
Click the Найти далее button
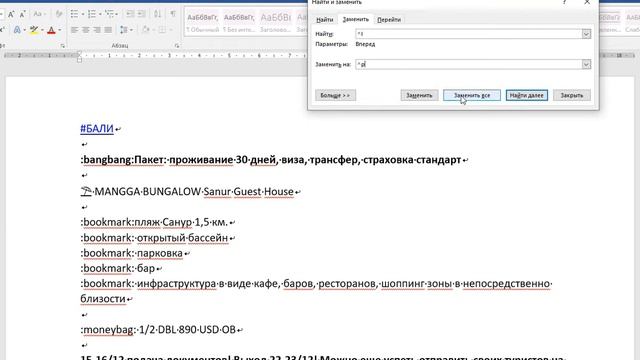tap(527, 95)
